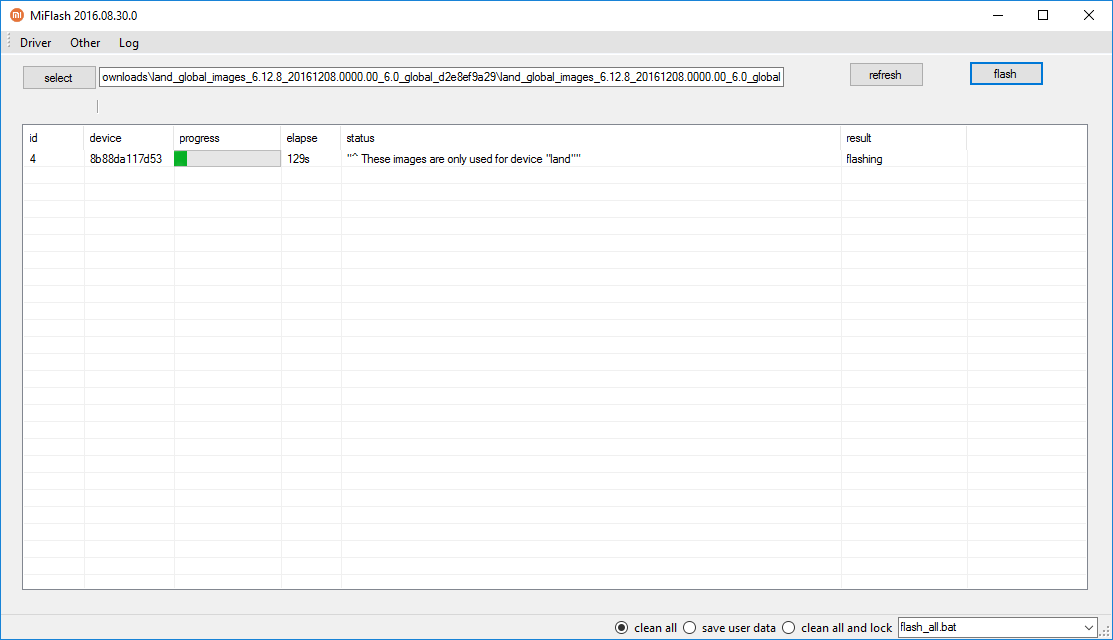Viewport: 1113px width, 640px height.
Task: Click the select folder button
Action: (x=59, y=77)
